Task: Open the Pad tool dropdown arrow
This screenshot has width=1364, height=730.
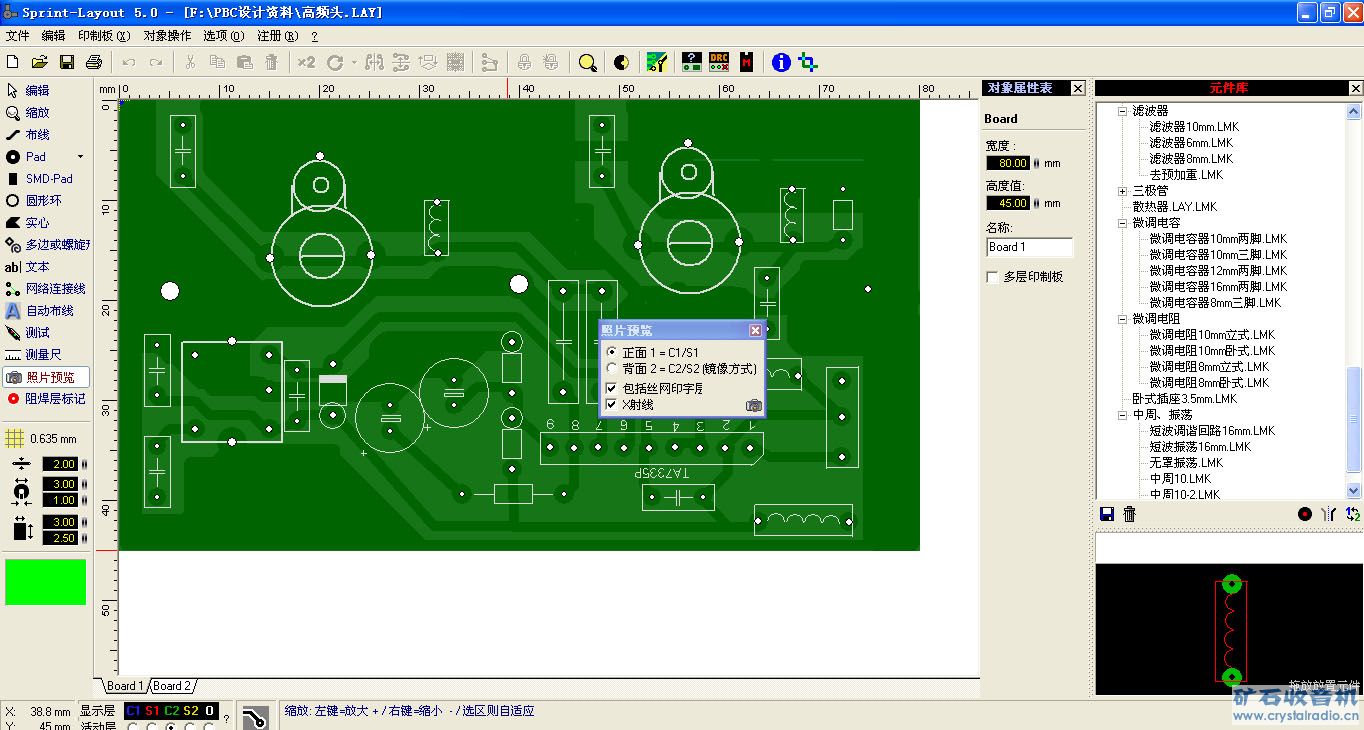Action: [x=81, y=157]
